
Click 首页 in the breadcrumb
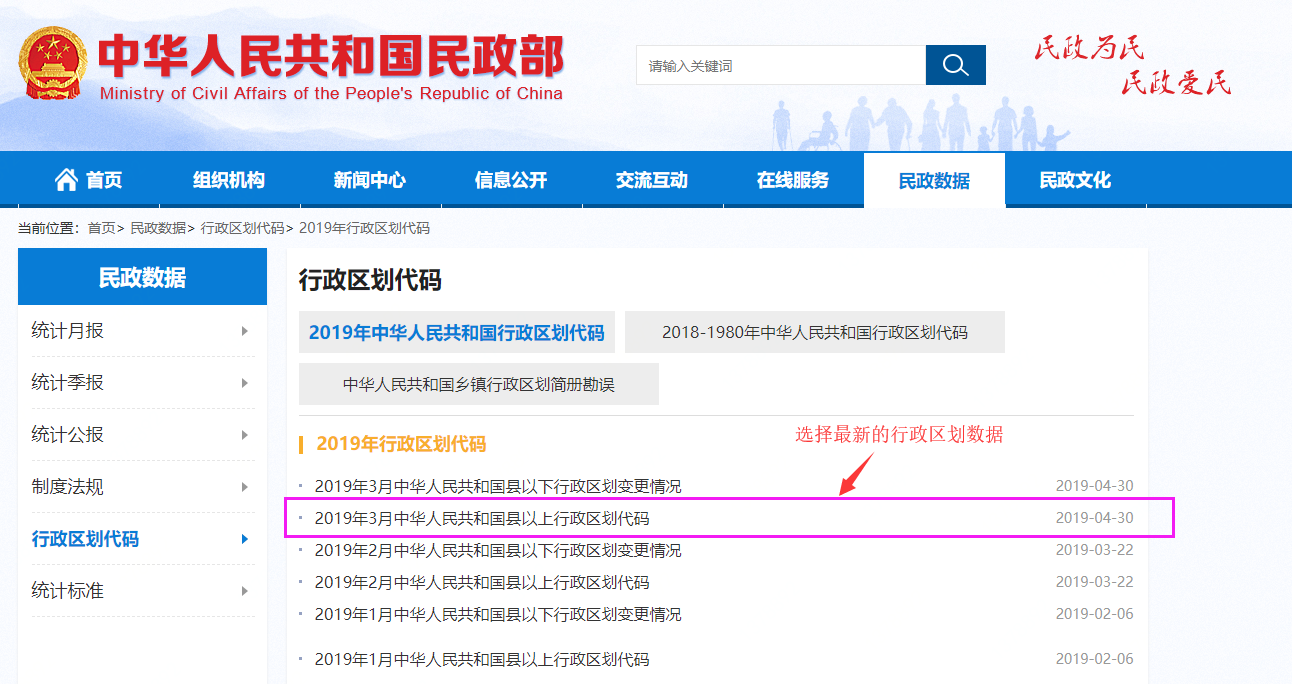pos(102,228)
